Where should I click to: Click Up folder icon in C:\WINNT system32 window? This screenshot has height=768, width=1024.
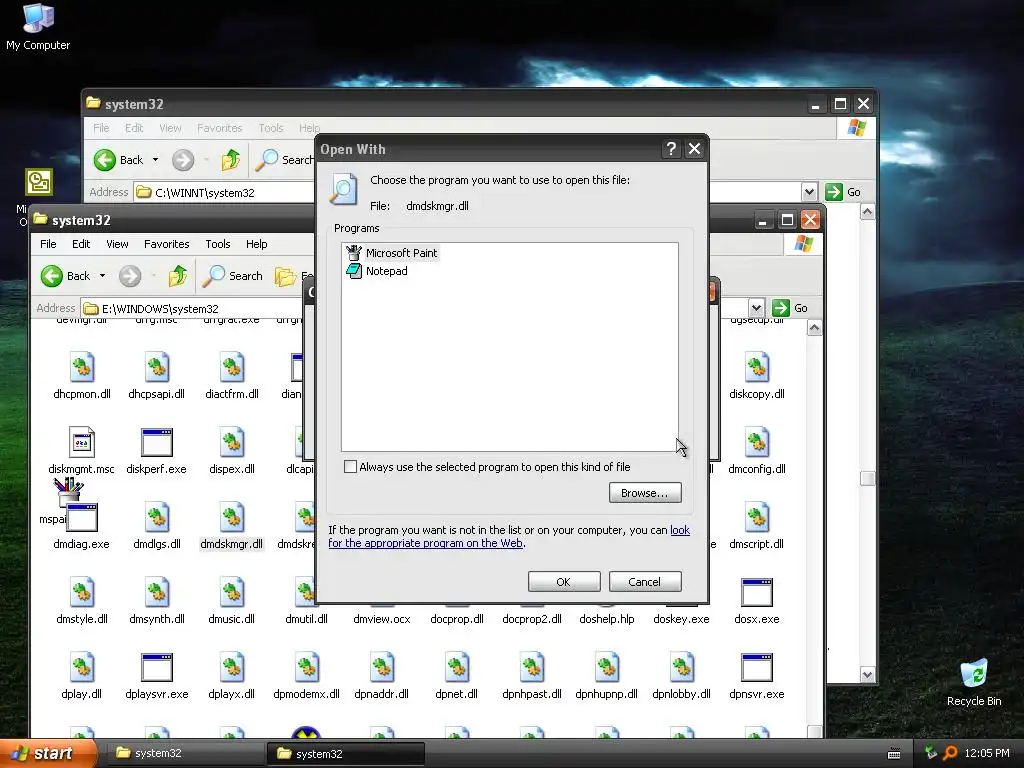(x=231, y=159)
